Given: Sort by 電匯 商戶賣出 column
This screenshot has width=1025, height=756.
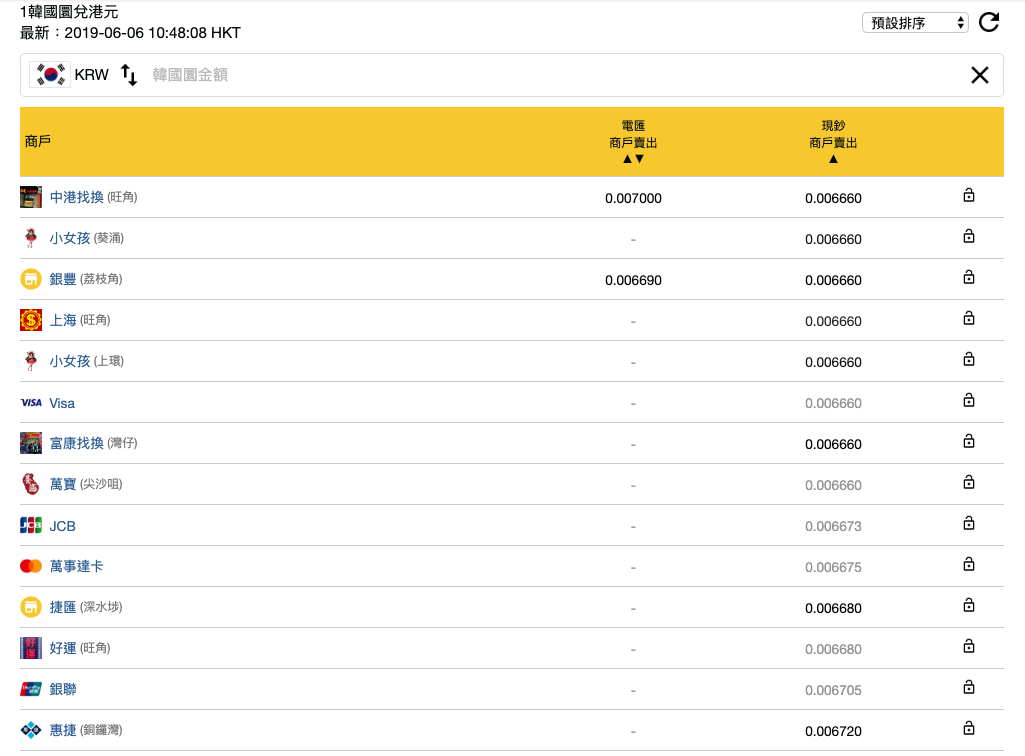Looking at the screenshot, I should [x=633, y=142].
